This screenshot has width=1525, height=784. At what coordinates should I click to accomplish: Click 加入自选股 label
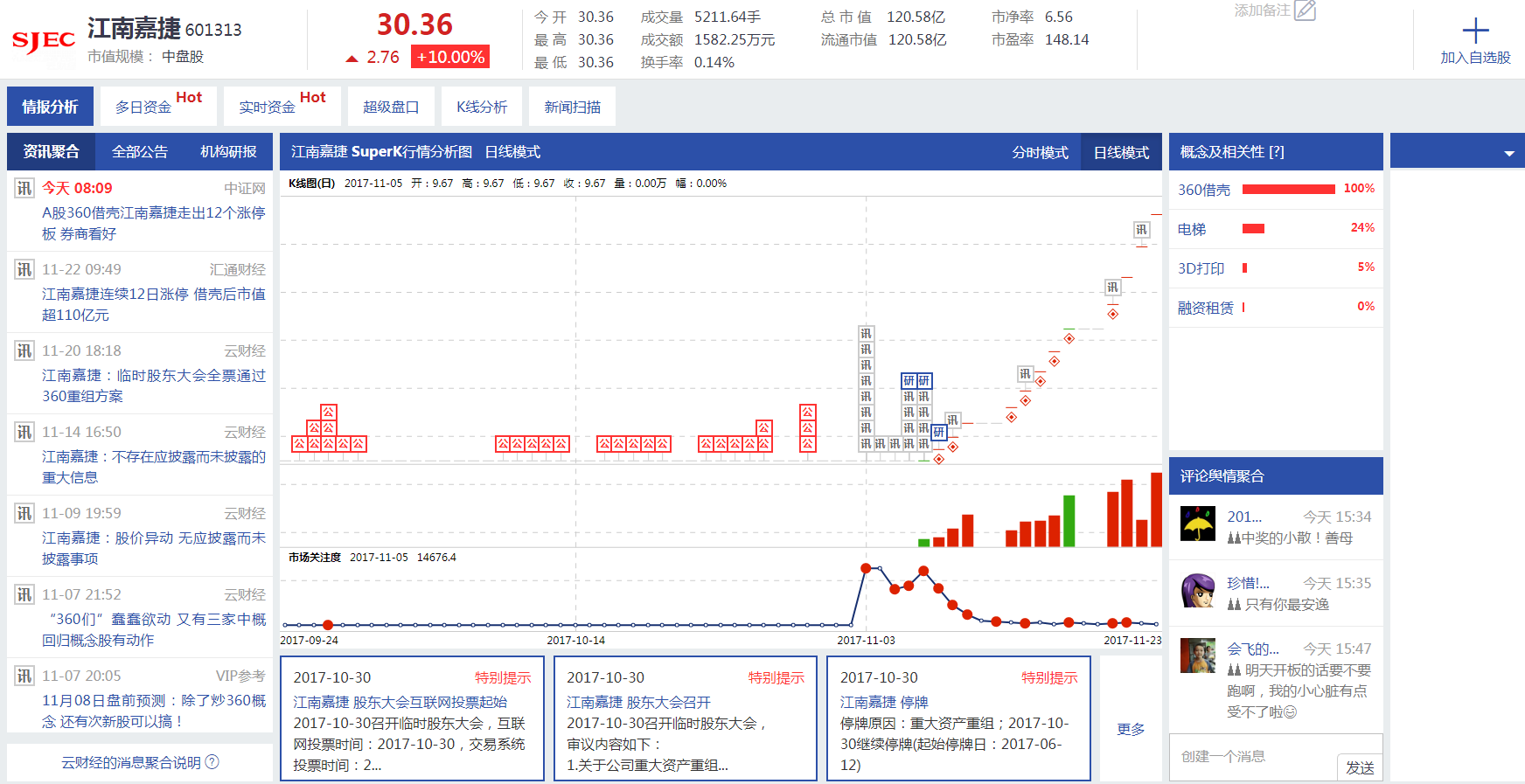pyautogui.click(x=1475, y=58)
